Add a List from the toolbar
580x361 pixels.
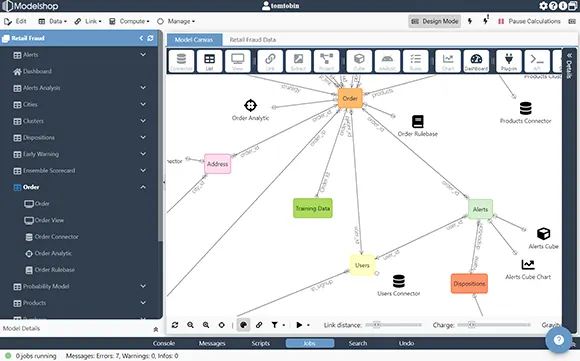click(209, 61)
